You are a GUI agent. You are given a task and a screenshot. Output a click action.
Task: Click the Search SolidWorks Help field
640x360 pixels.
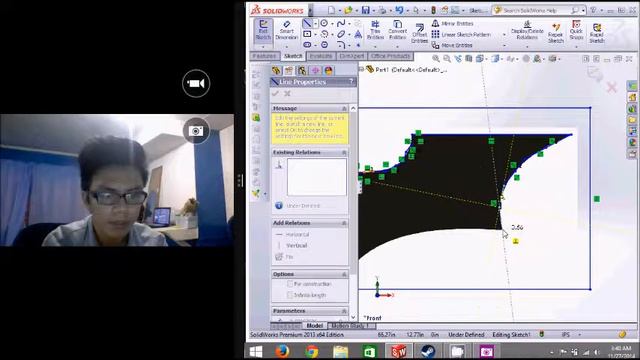tap(534, 10)
